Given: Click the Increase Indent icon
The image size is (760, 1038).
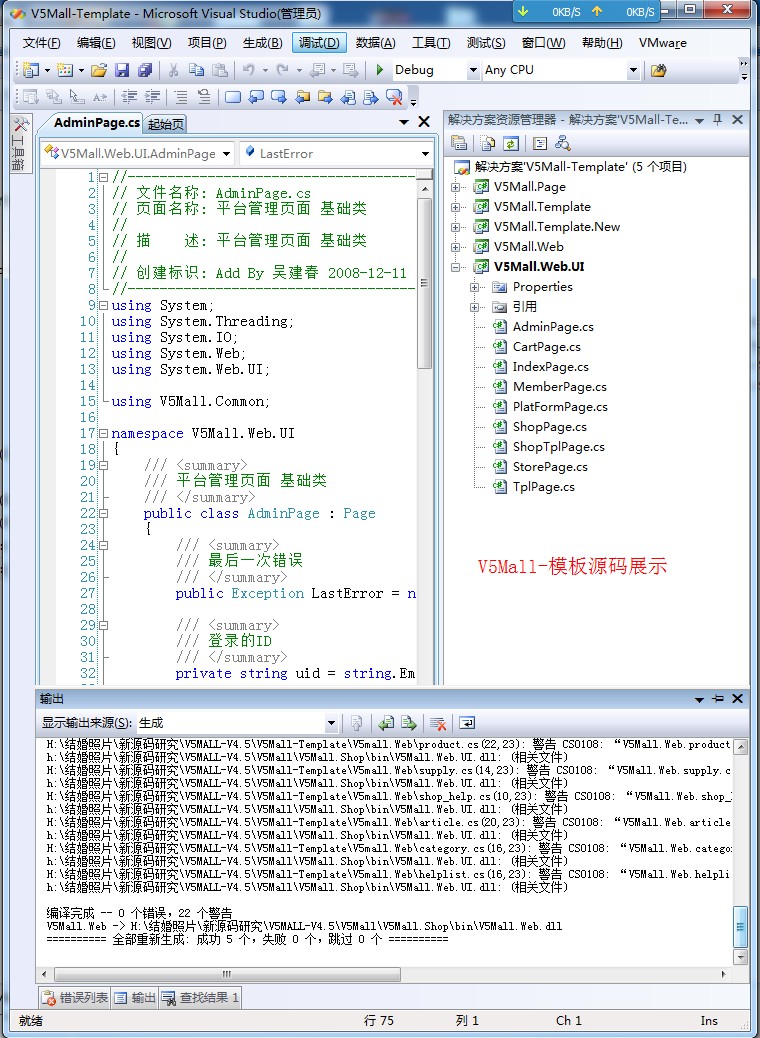Looking at the screenshot, I should 152,97.
